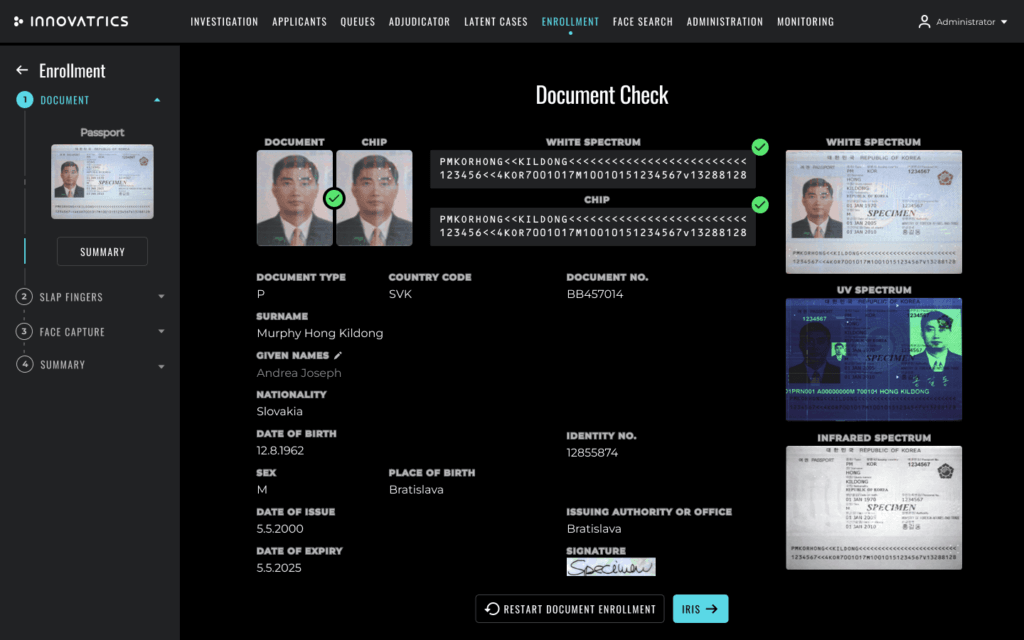Screen dimensions: 1024x640
Task: Click the Summary button under Passport
Action: click(103, 251)
